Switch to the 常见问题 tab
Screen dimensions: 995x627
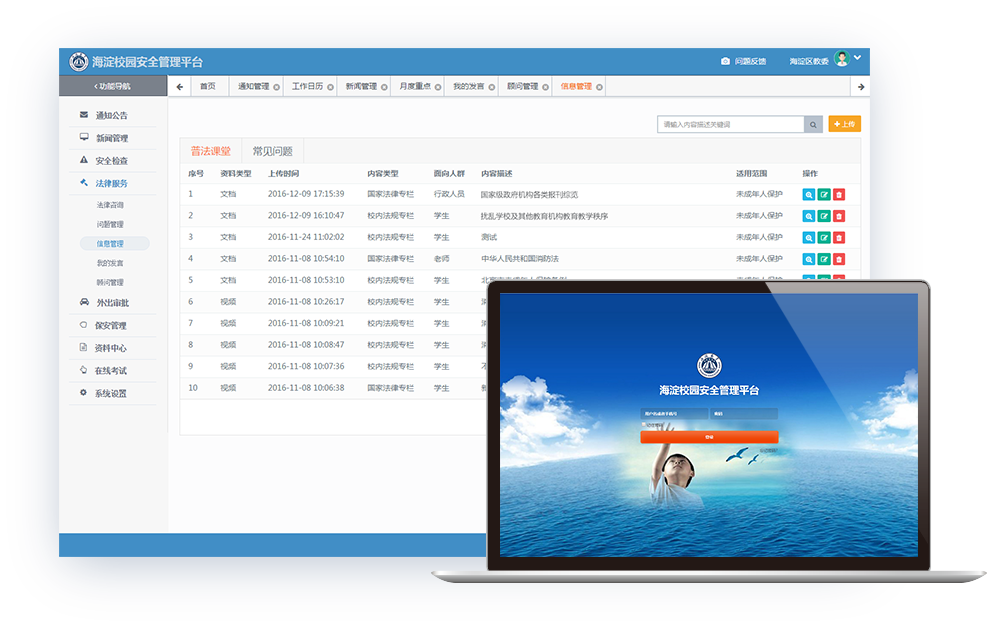click(272, 151)
